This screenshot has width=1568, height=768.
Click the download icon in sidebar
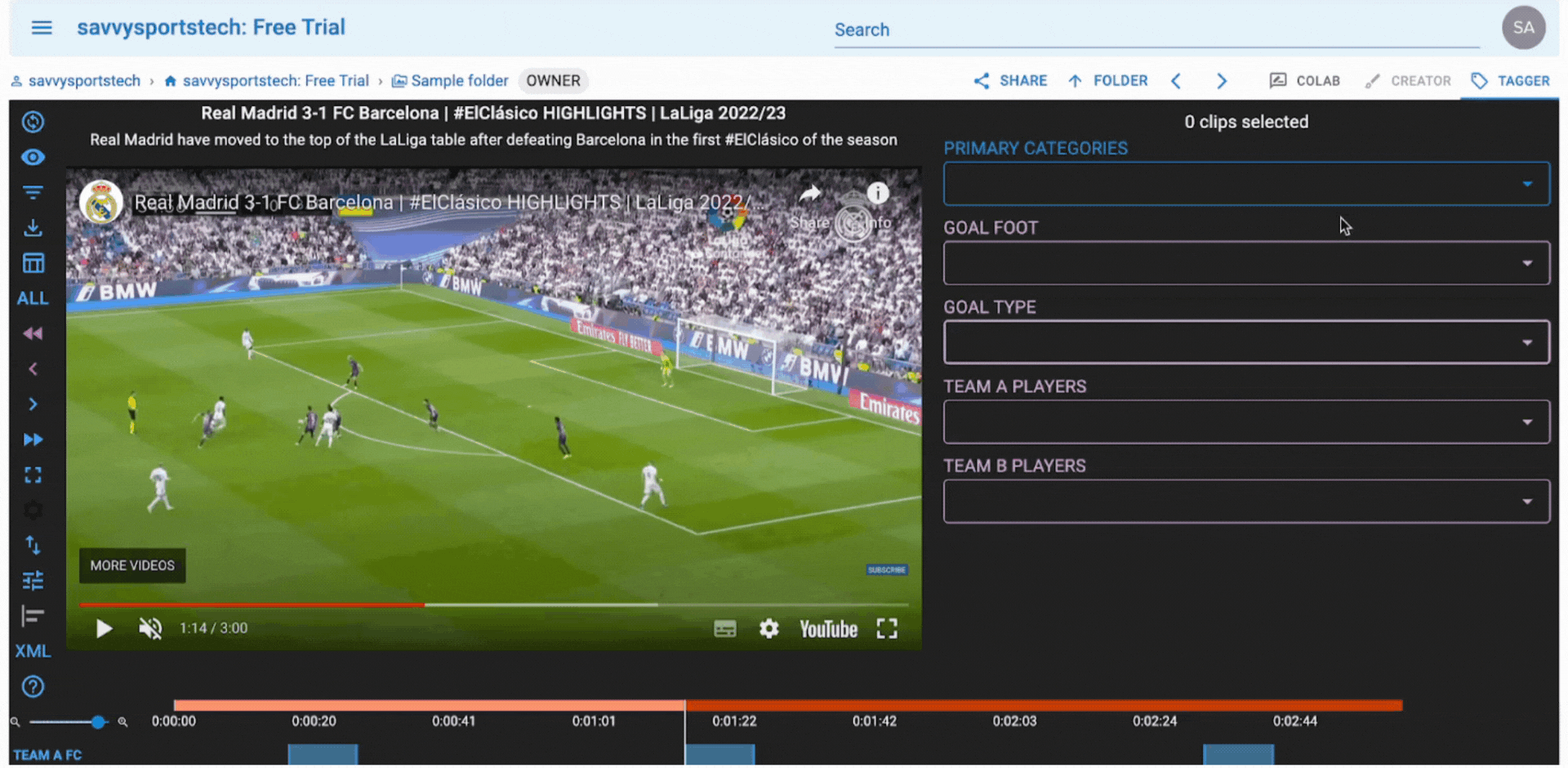point(33,228)
